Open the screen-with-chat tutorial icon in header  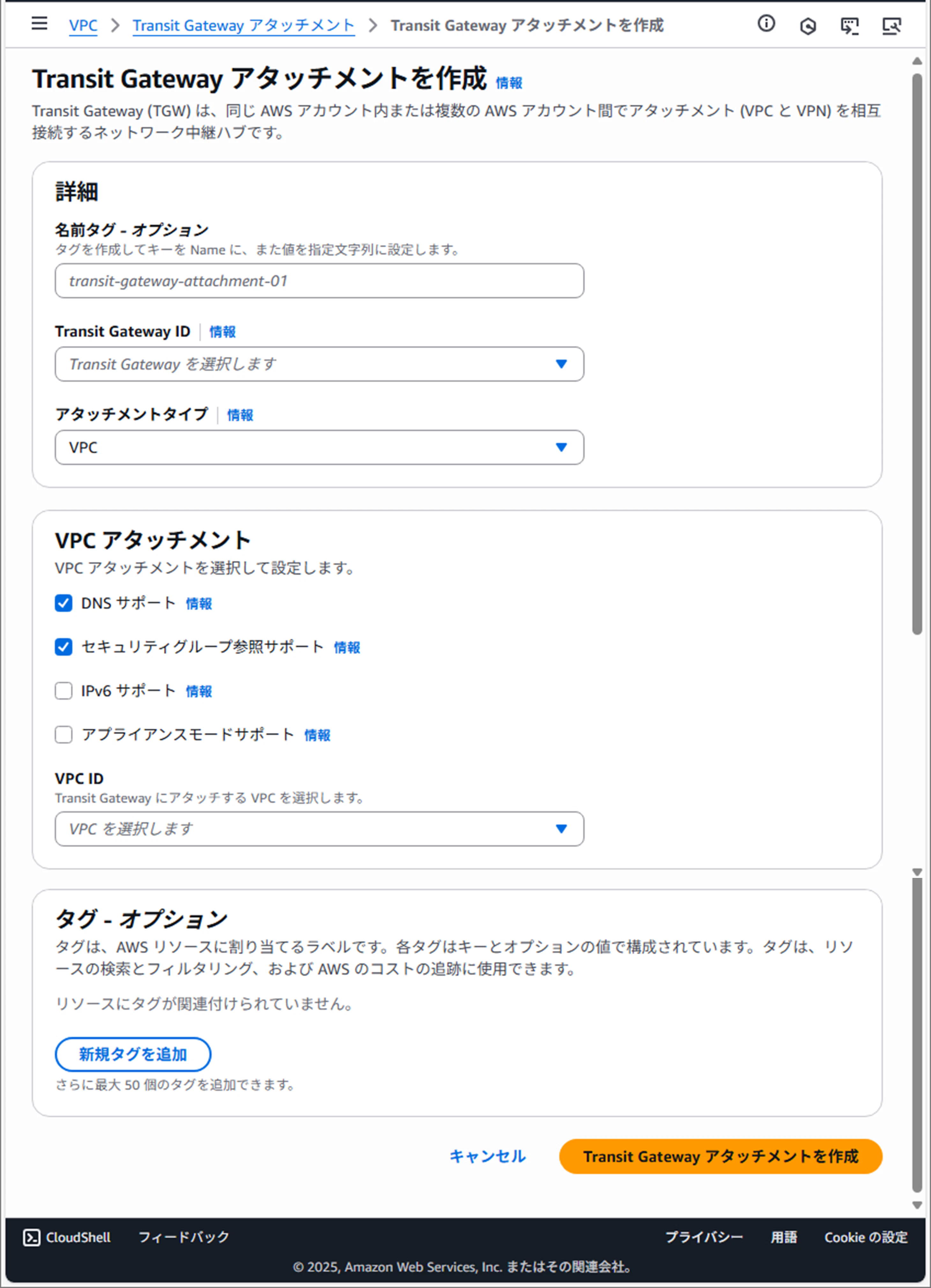click(849, 26)
